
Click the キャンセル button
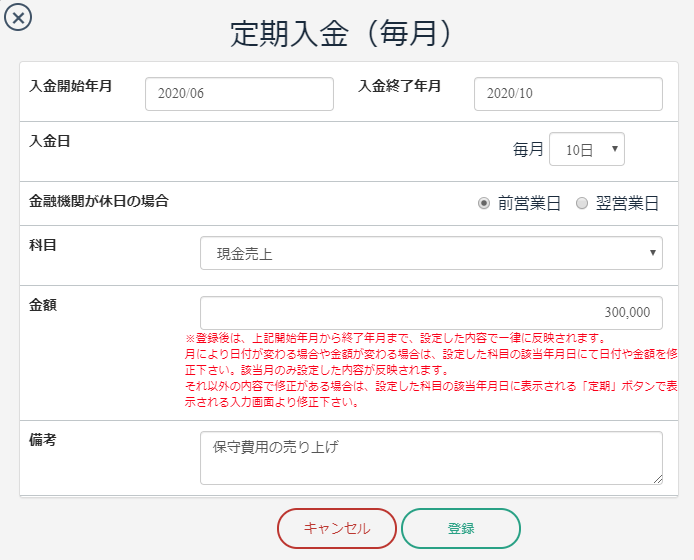pyautogui.click(x=337, y=528)
